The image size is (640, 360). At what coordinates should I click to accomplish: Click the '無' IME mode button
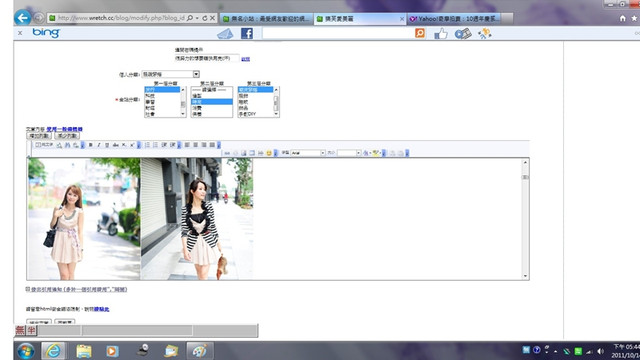click(20, 330)
